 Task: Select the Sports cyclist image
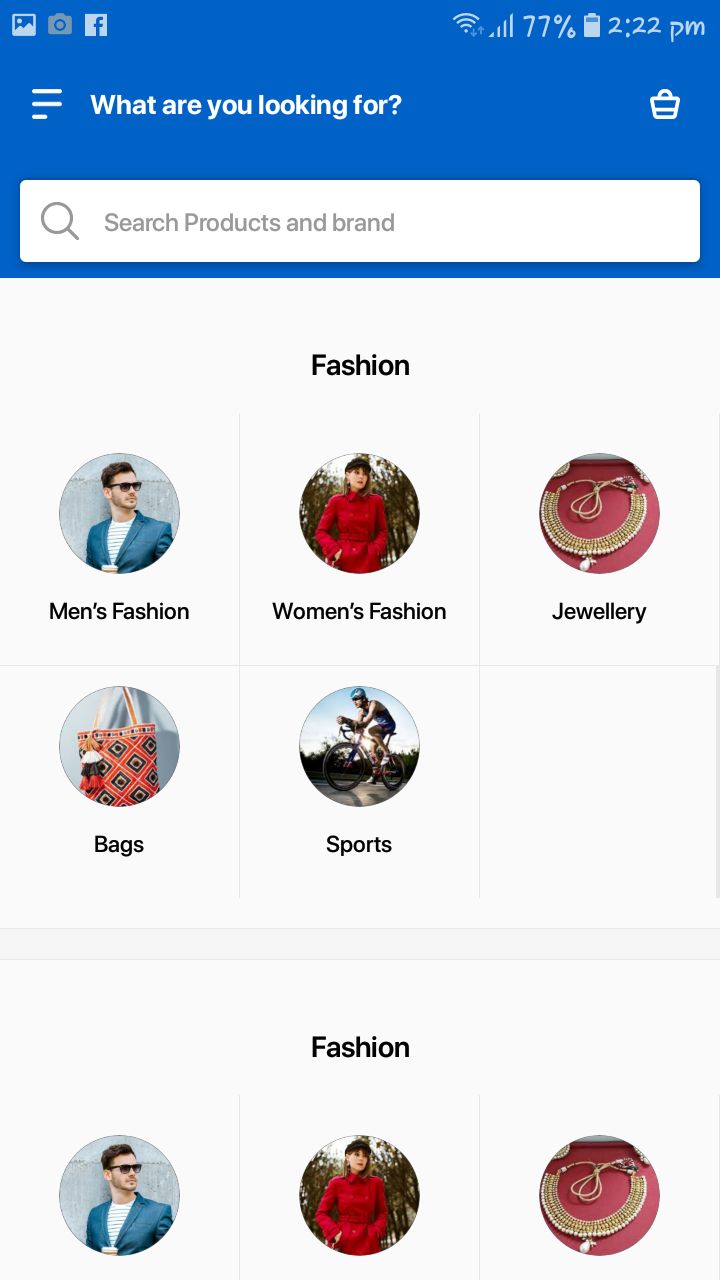359,746
